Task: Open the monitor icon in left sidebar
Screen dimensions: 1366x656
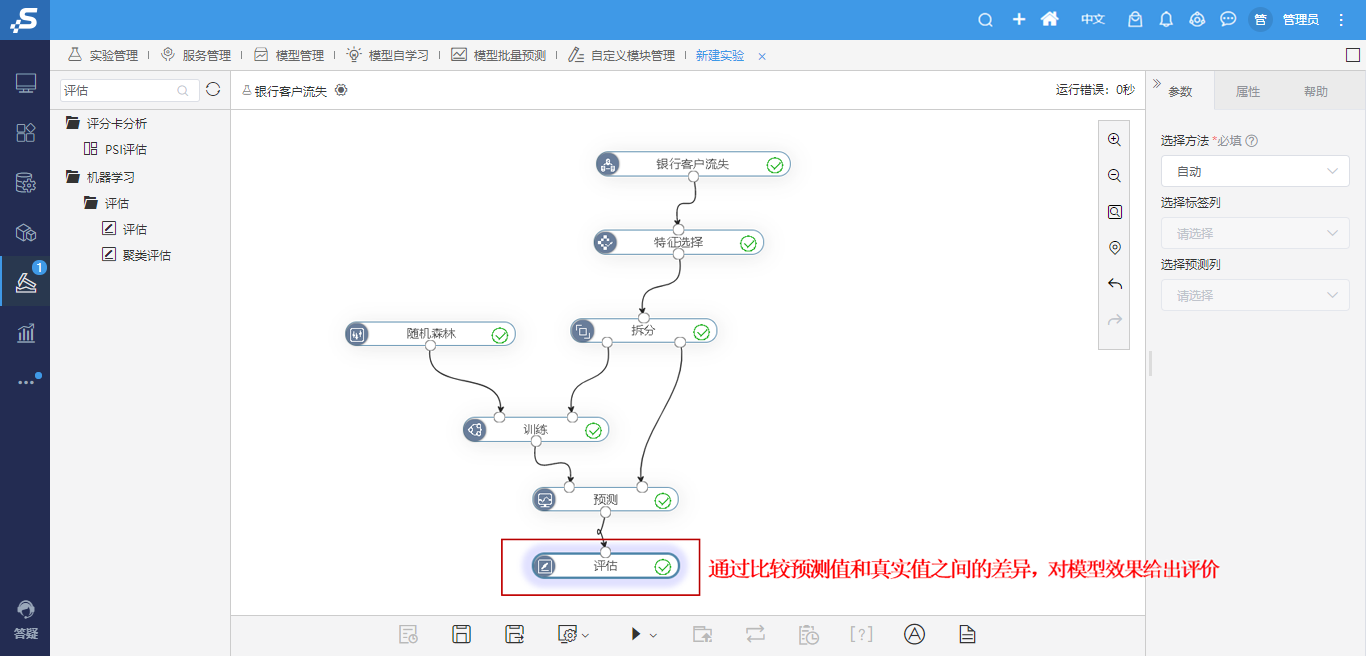Action: click(x=26, y=83)
